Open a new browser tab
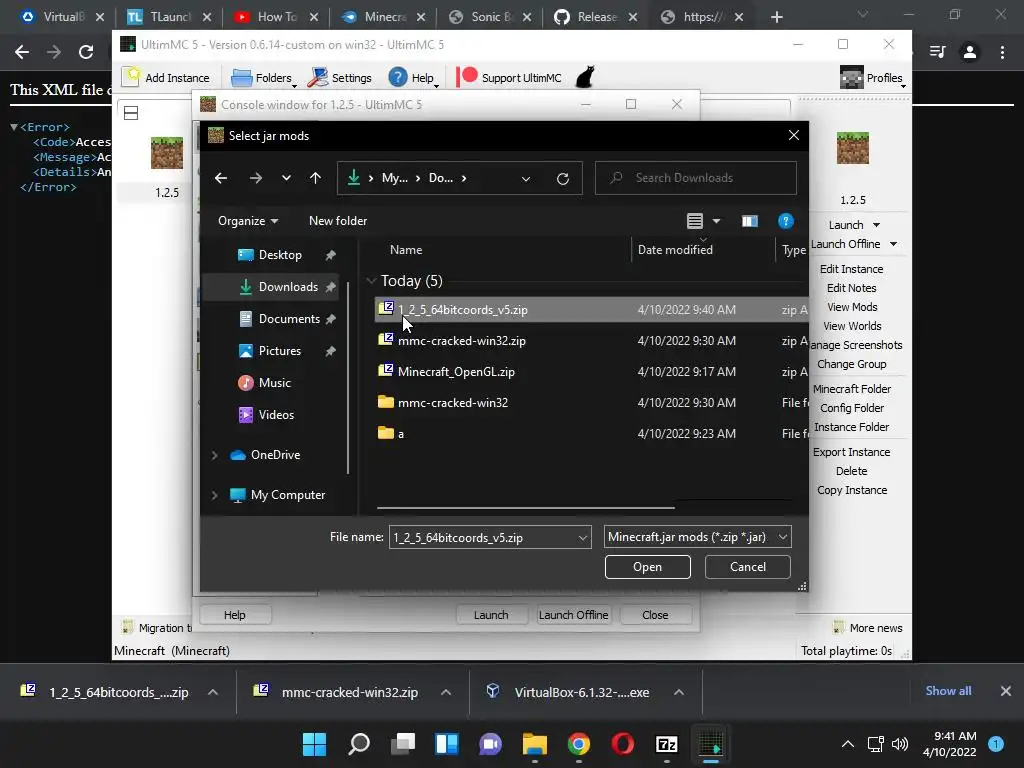 [x=776, y=17]
